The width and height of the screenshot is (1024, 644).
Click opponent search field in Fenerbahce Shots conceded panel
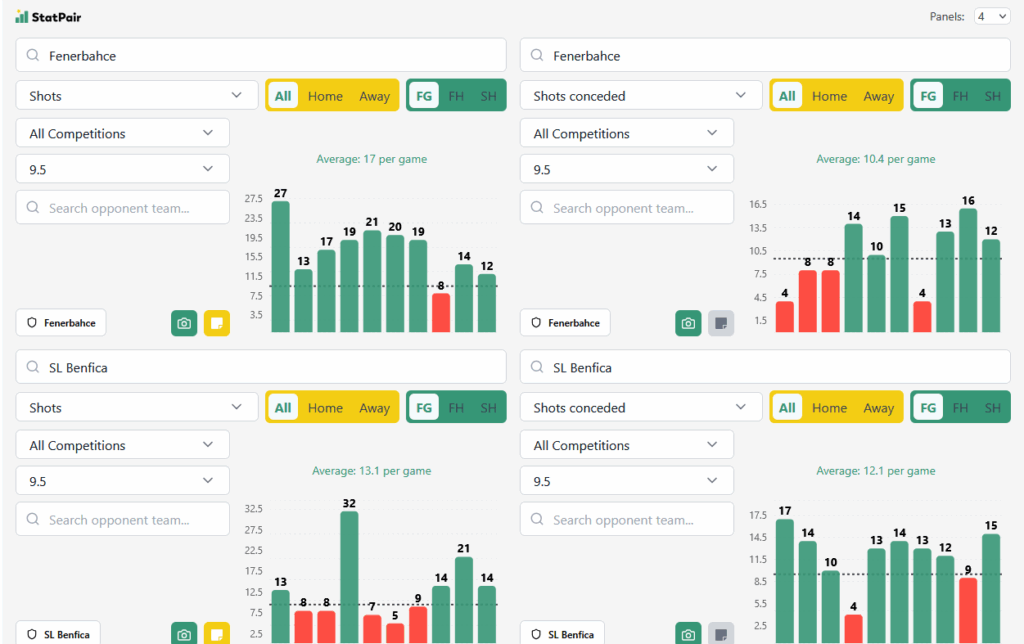click(626, 208)
